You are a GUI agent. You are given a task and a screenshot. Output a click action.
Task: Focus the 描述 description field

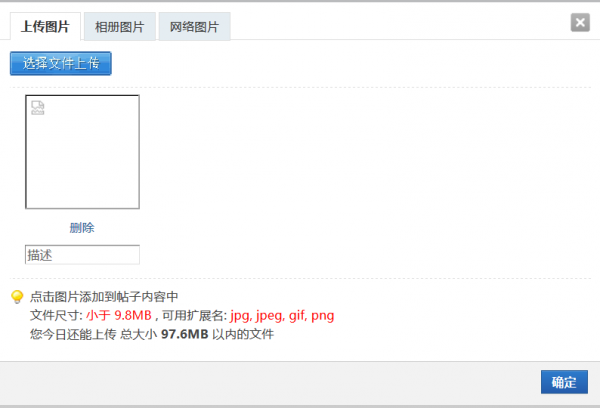pos(82,255)
